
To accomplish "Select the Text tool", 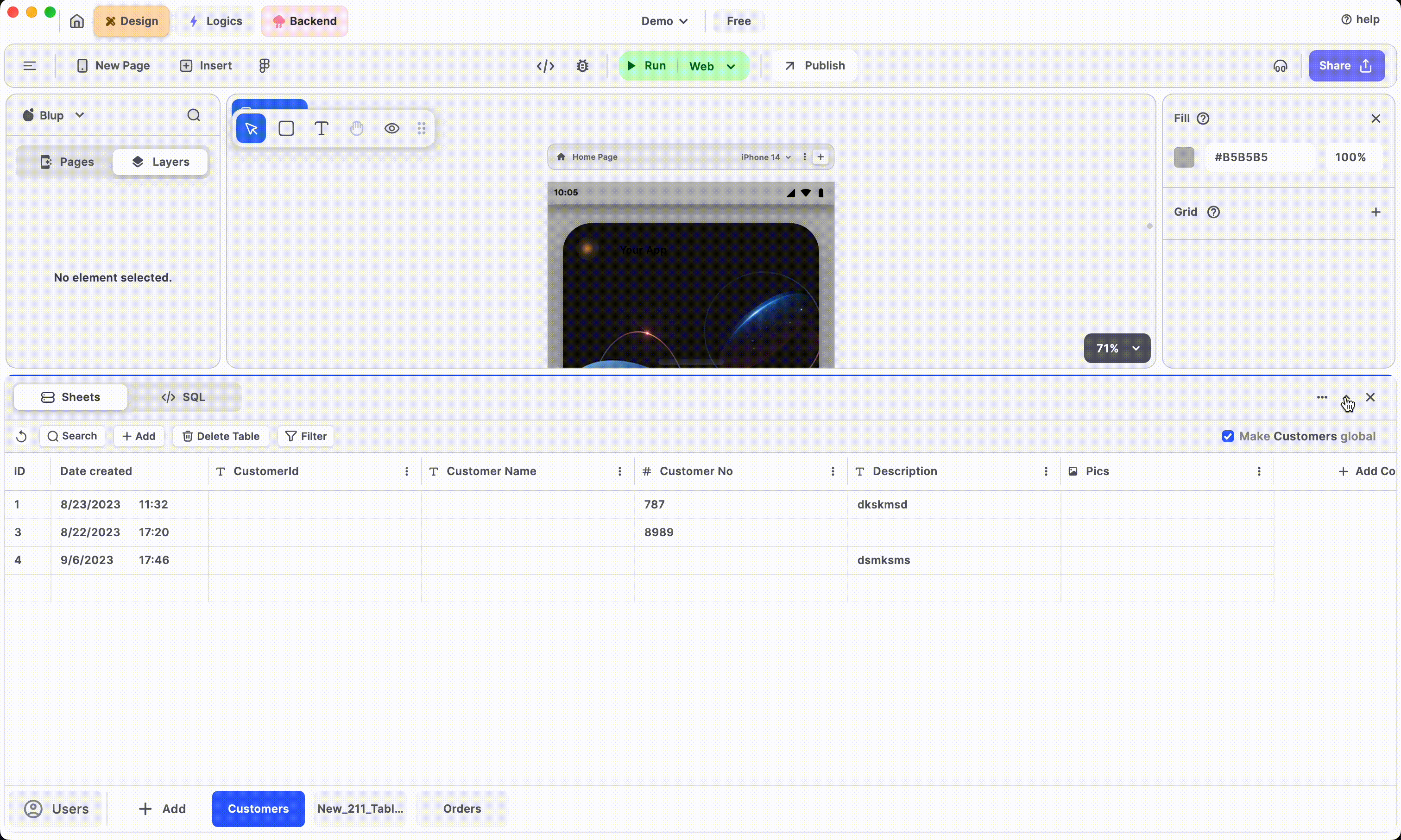I will click(321, 128).
